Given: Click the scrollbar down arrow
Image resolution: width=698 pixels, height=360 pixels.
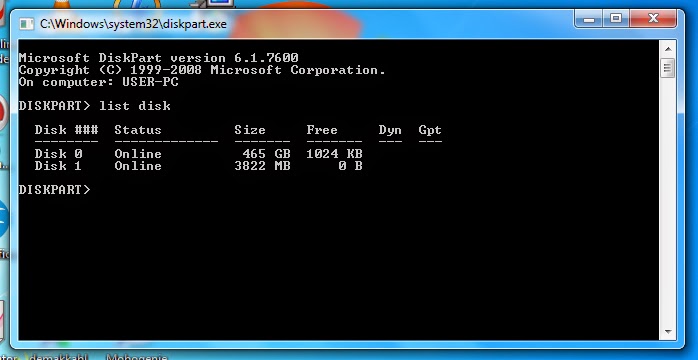Looking at the screenshot, I should click(668, 332).
